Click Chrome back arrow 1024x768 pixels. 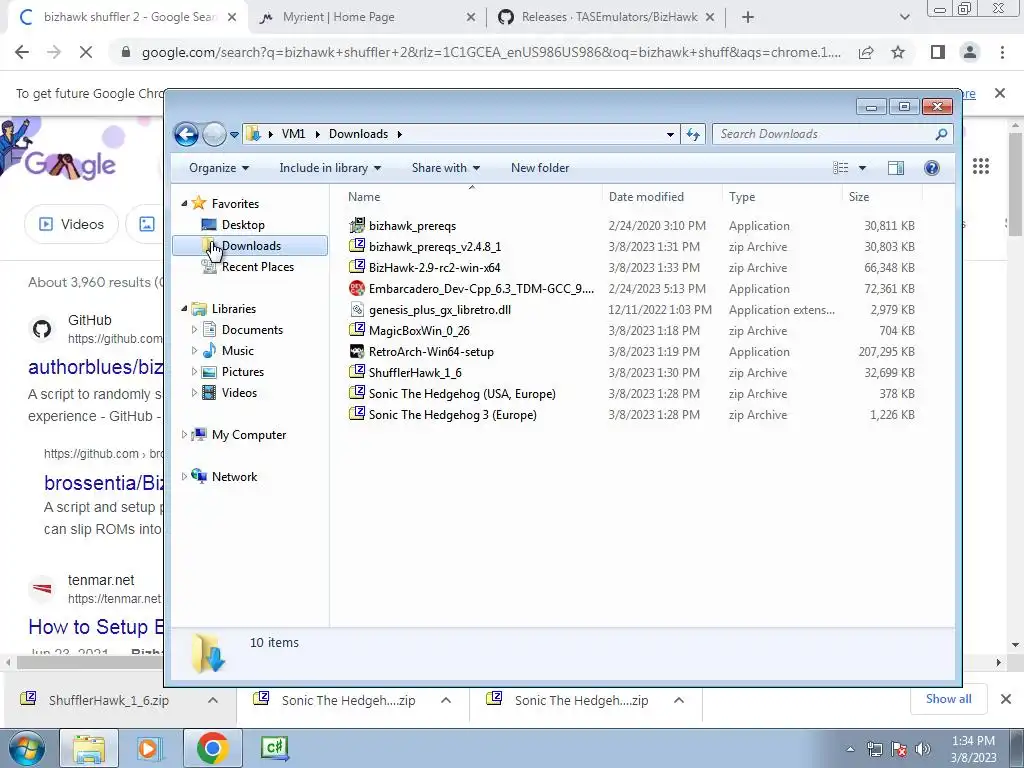click(x=22, y=52)
